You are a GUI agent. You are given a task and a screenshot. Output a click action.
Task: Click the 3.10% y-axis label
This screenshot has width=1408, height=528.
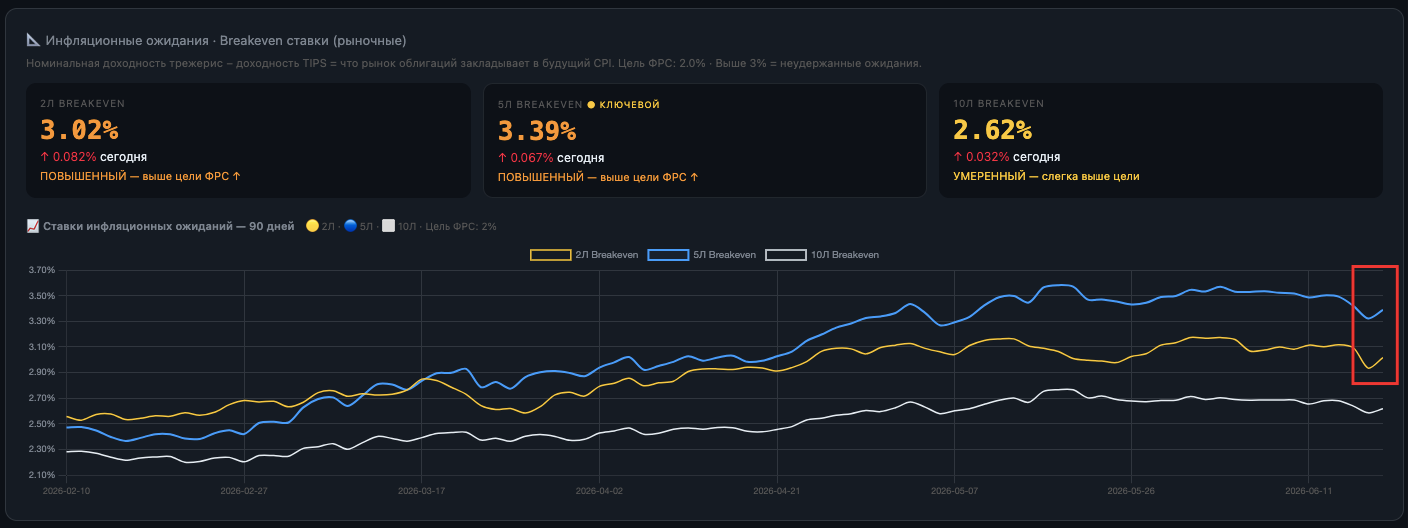click(x=42, y=347)
